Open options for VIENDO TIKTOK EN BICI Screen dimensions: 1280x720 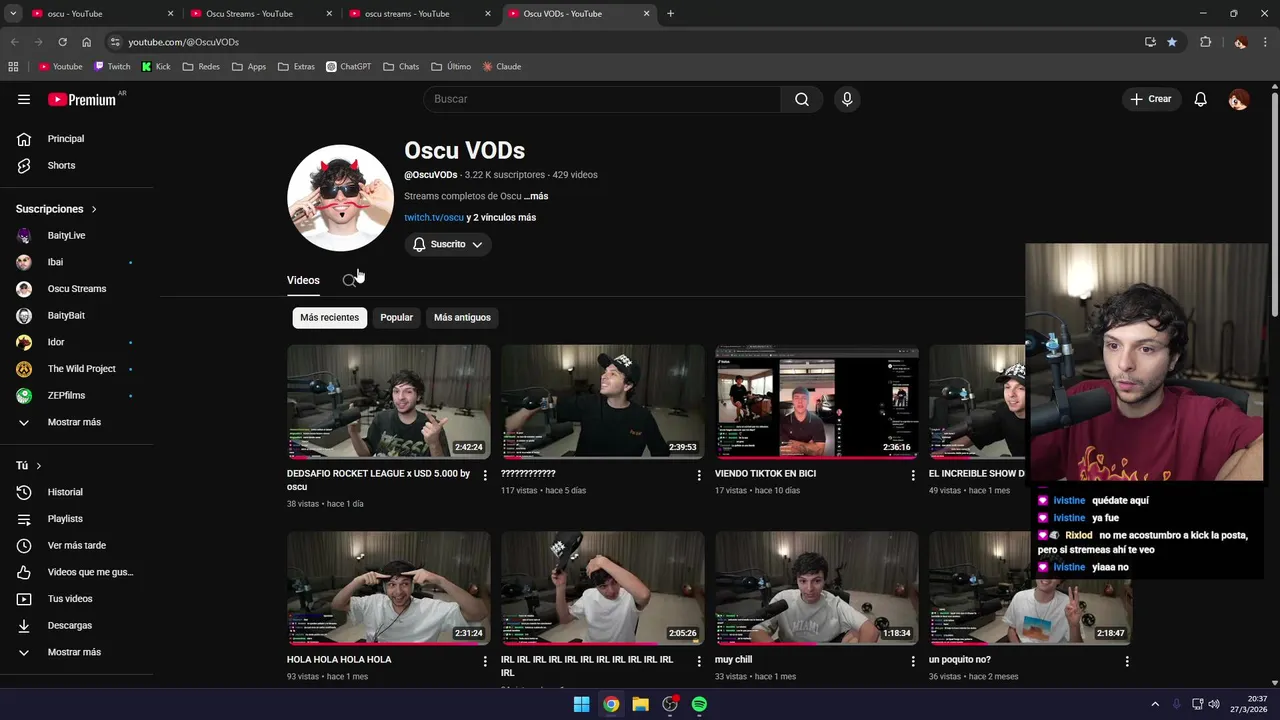[913, 475]
